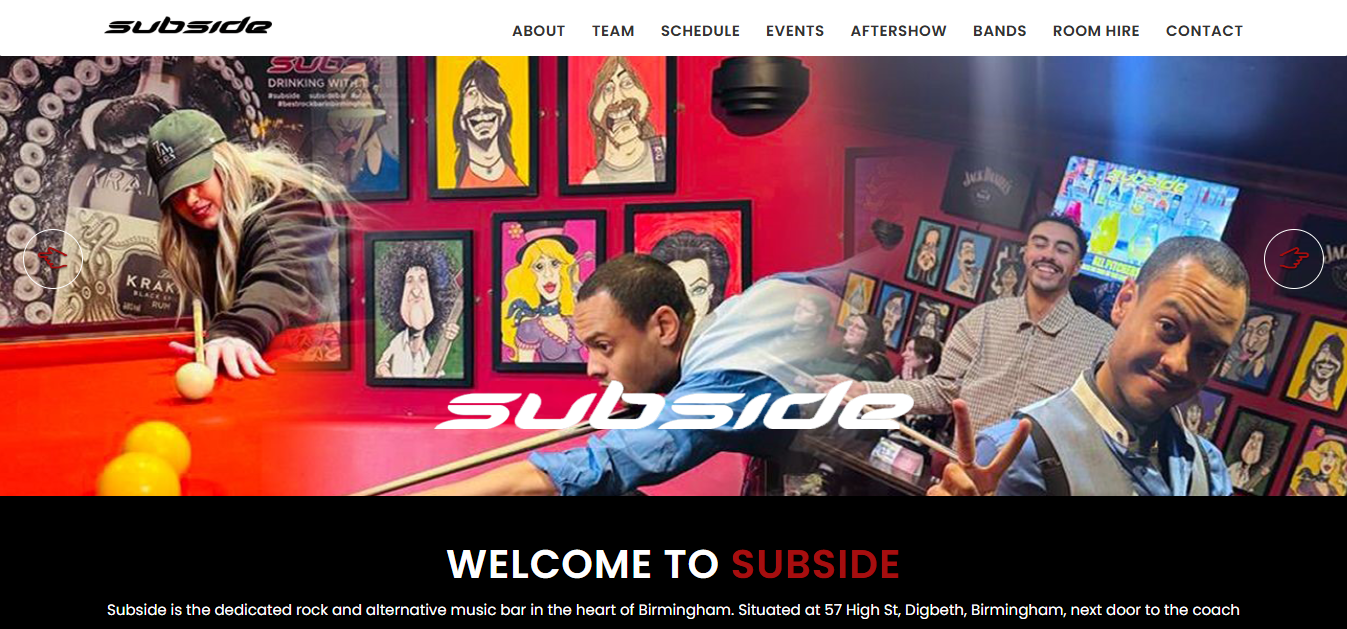Go to the CONTACT page

click(1204, 31)
